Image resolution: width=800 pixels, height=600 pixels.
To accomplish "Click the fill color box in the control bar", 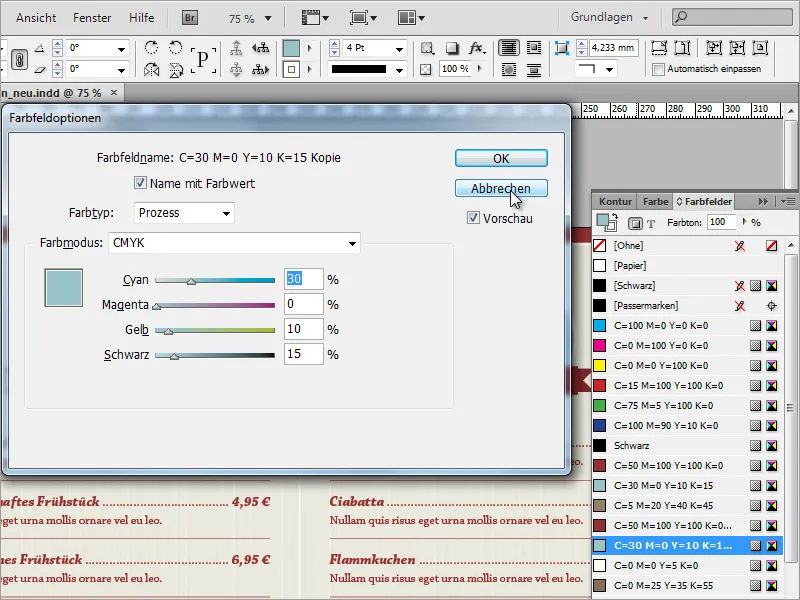I will coord(291,48).
